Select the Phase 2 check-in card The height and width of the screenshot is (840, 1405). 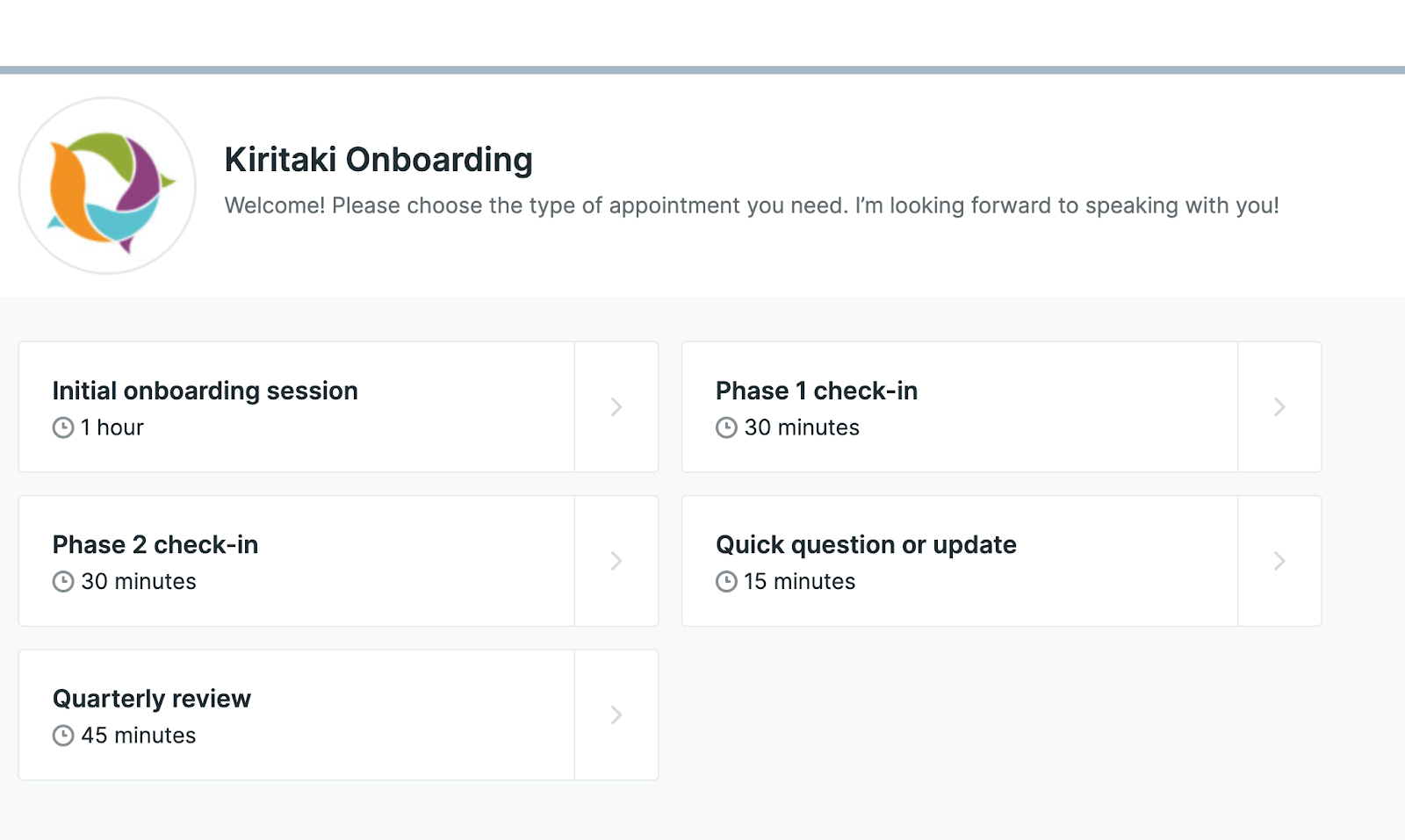click(x=295, y=561)
